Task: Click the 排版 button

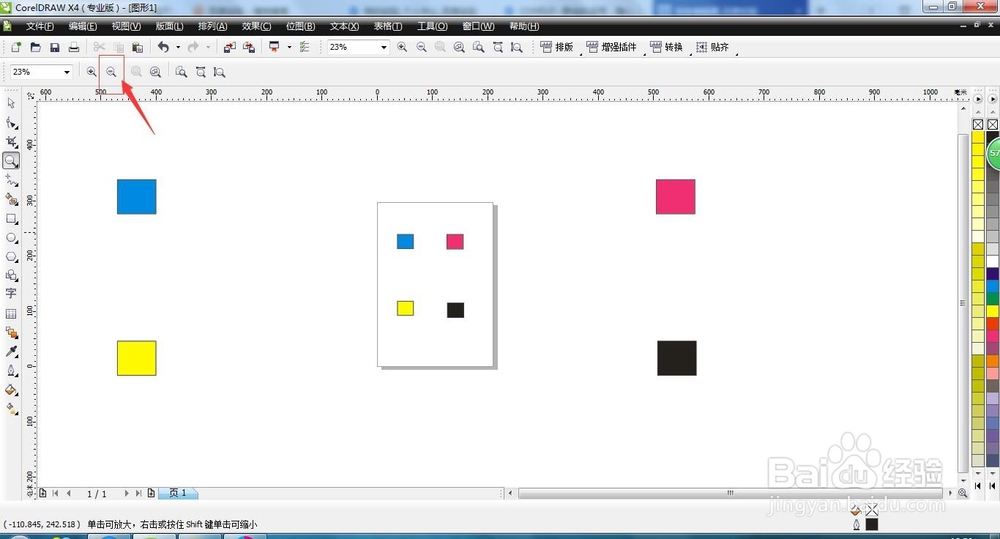Action: tap(557, 47)
